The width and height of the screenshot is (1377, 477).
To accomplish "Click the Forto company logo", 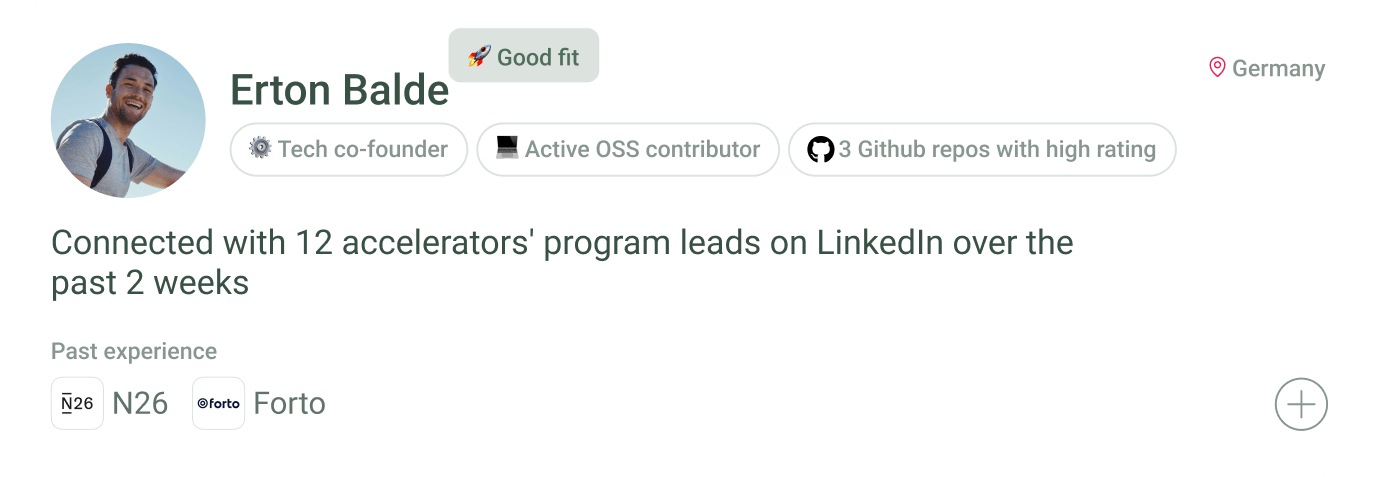I will (218, 404).
